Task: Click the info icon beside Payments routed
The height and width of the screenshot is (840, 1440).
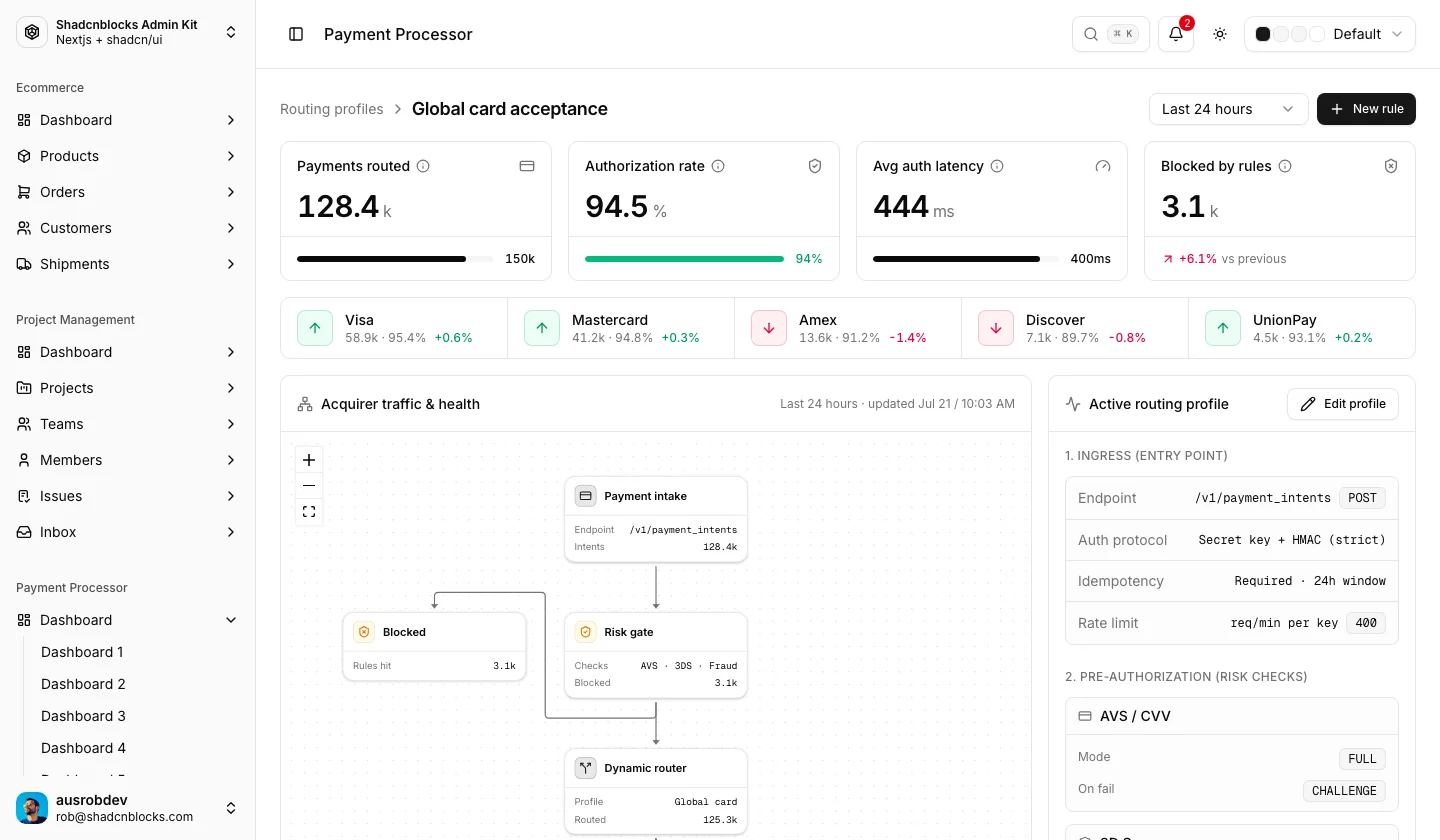Action: click(423, 166)
